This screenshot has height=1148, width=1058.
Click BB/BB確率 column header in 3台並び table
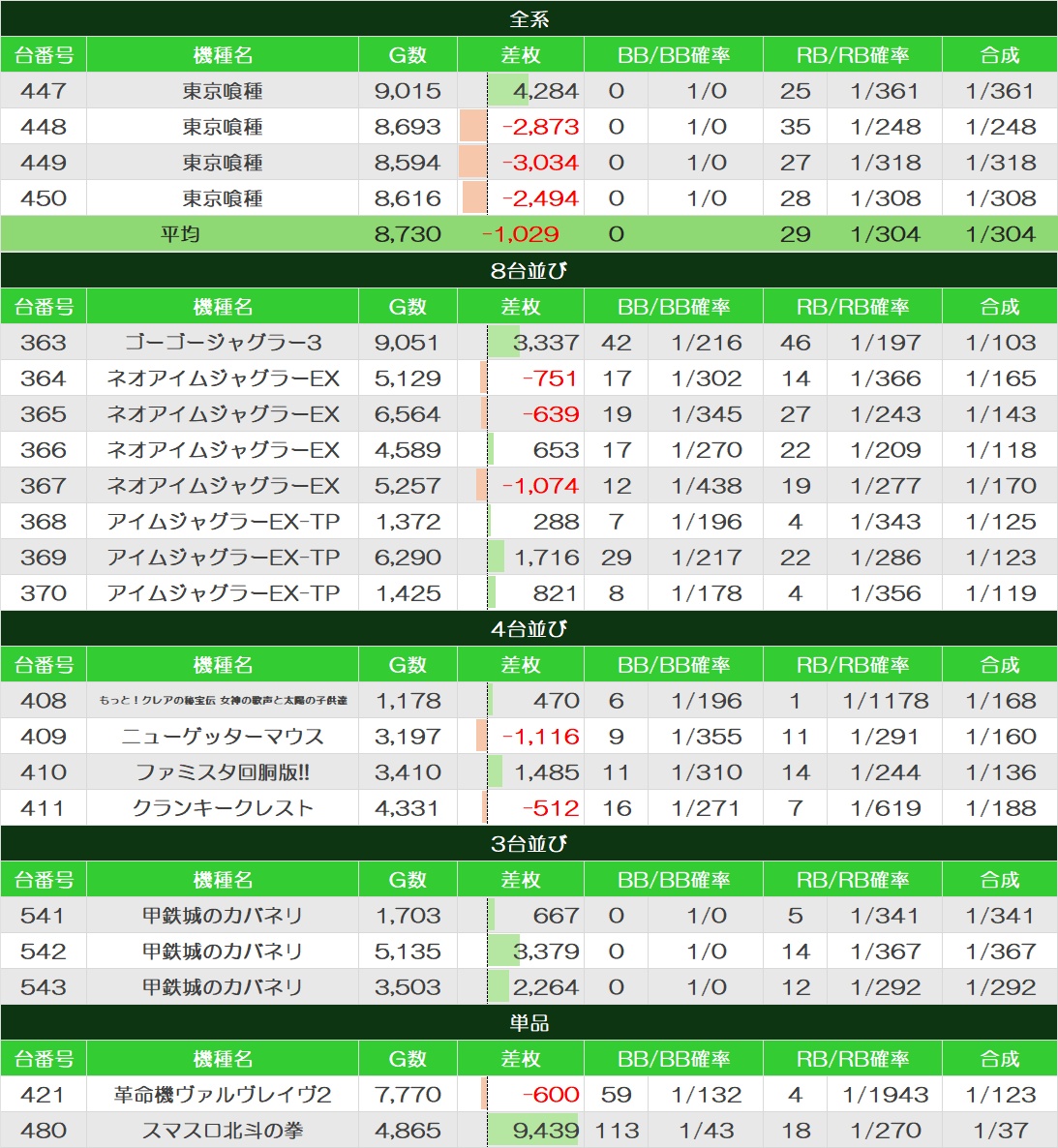pyautogui.click(x=674, y=879)
